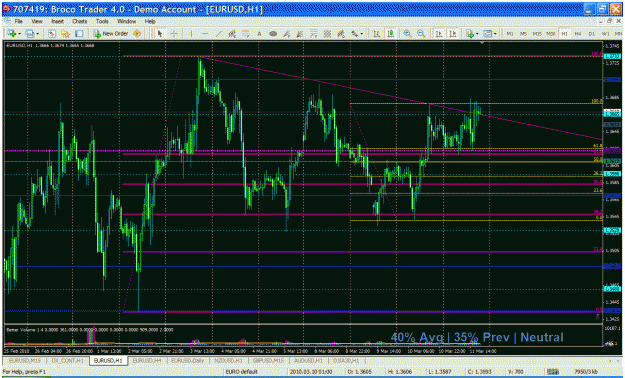Switch timeframe to H4
The image size is (625, 378).
tap(578, 34)
